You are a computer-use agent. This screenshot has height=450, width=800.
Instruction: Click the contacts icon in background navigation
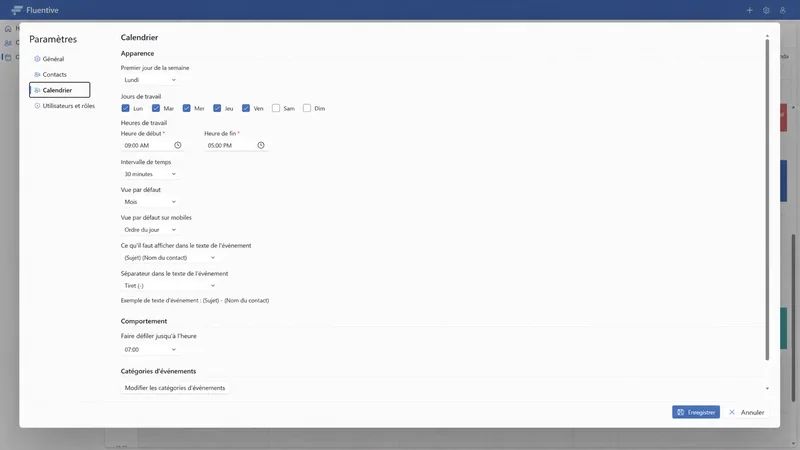[8, 43]
